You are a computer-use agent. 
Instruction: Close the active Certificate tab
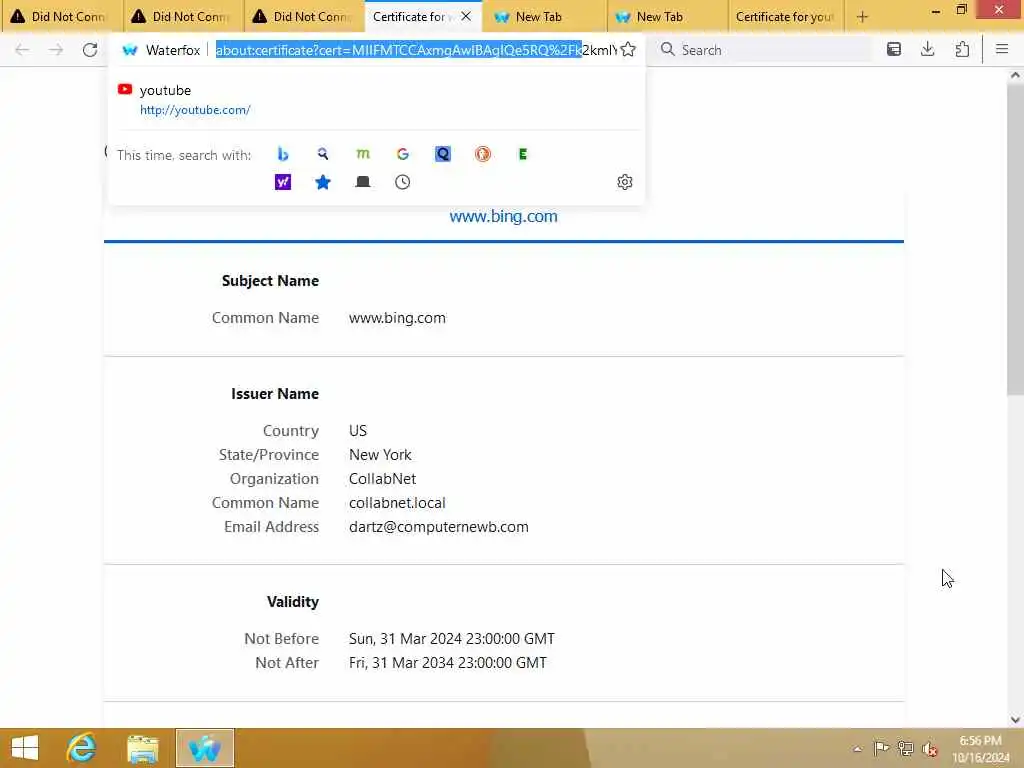[x=466, y=16]
